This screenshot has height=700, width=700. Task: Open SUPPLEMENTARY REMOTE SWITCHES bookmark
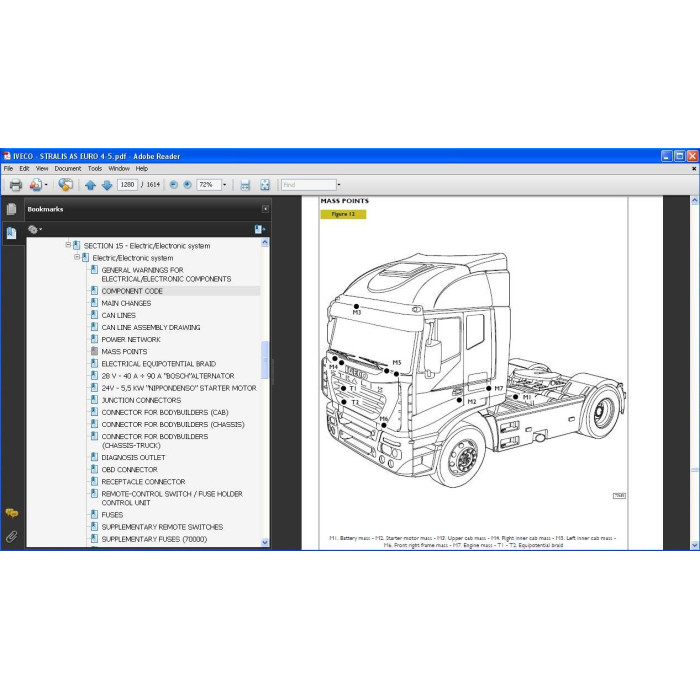point(162,527)
